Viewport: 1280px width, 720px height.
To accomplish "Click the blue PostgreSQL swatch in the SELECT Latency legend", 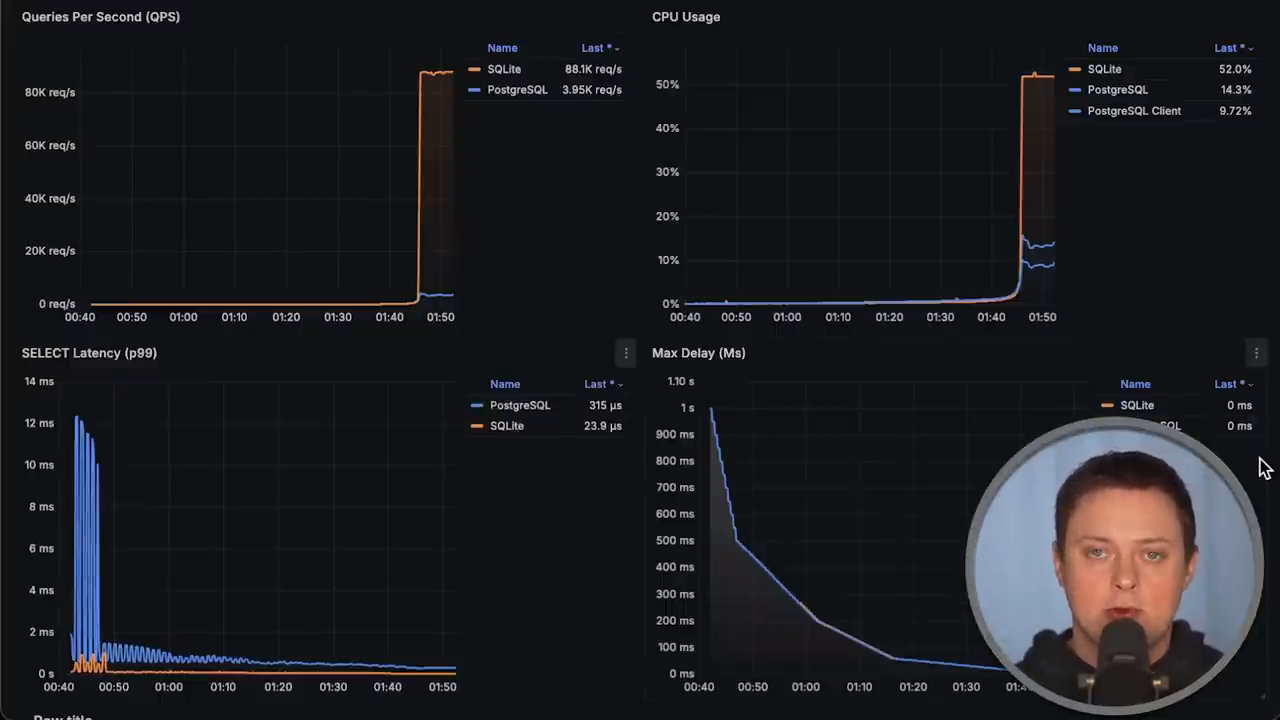I will [x=477, y=405].
